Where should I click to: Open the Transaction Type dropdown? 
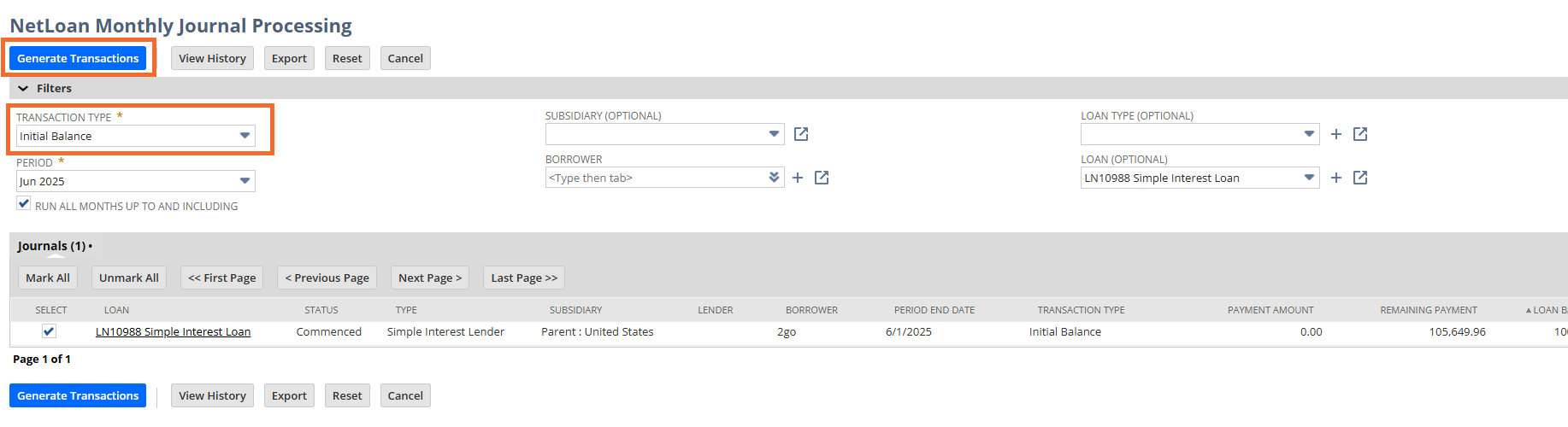(245, 136)
